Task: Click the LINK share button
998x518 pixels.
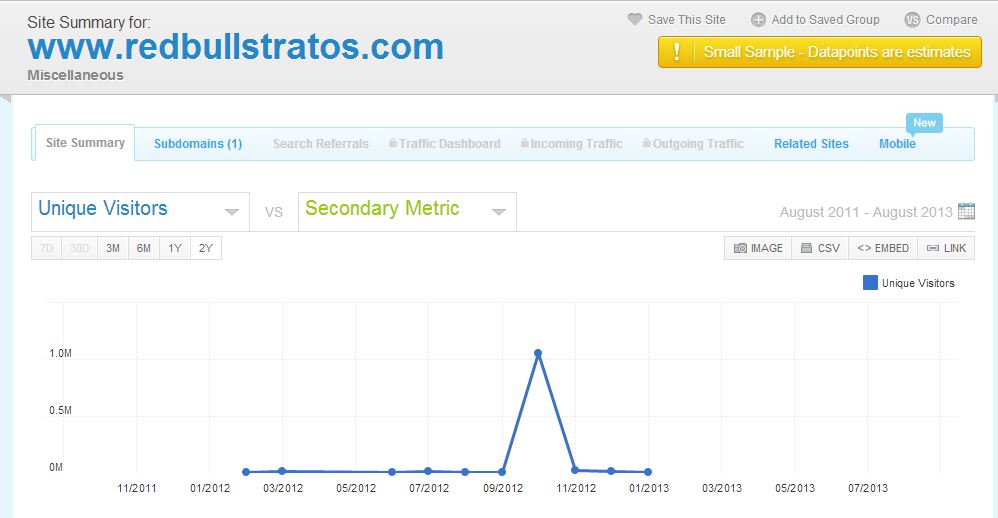Action: [x=946, y=248]
